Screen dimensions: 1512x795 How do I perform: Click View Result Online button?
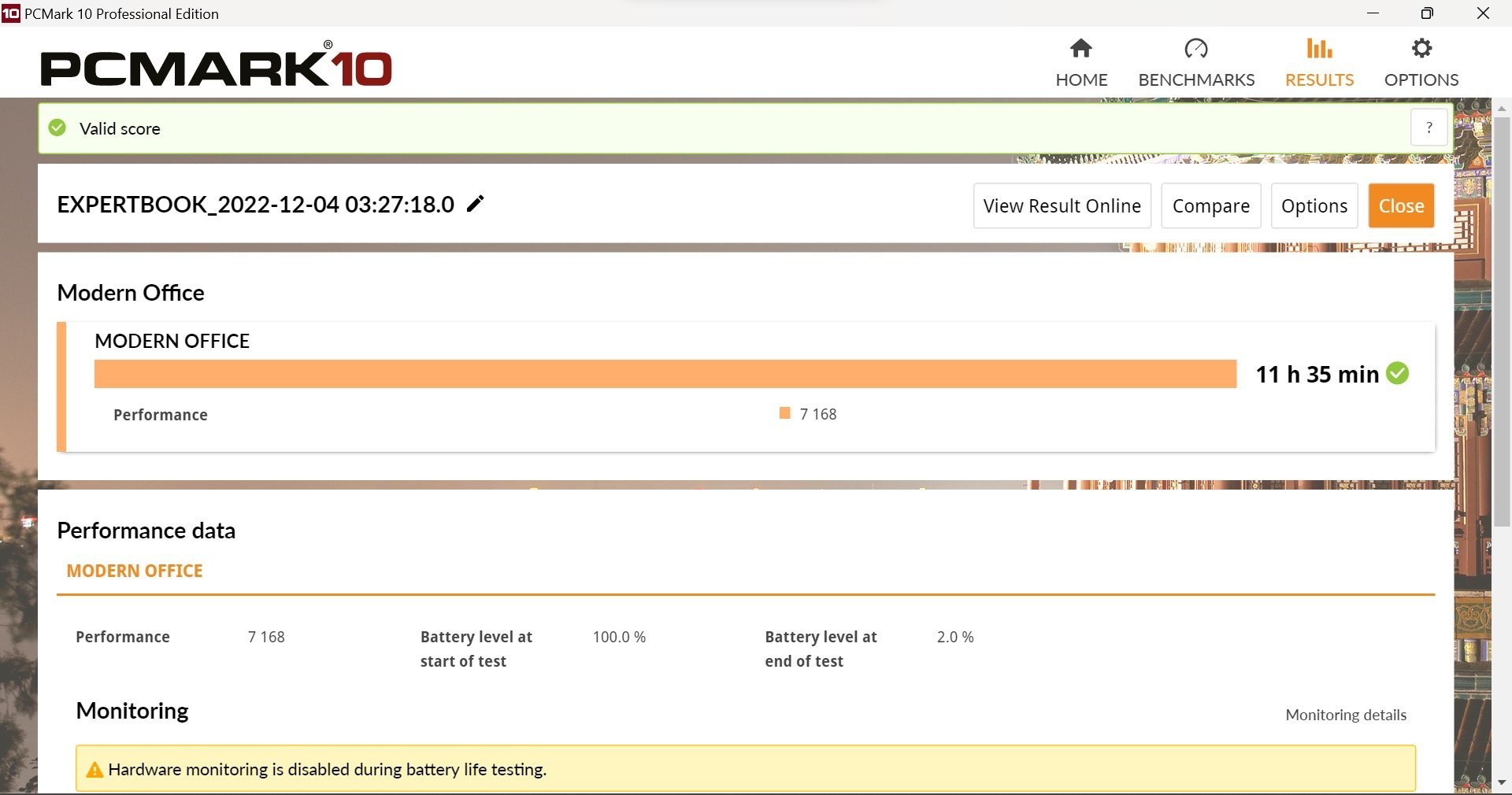(x=1062, y=206)
